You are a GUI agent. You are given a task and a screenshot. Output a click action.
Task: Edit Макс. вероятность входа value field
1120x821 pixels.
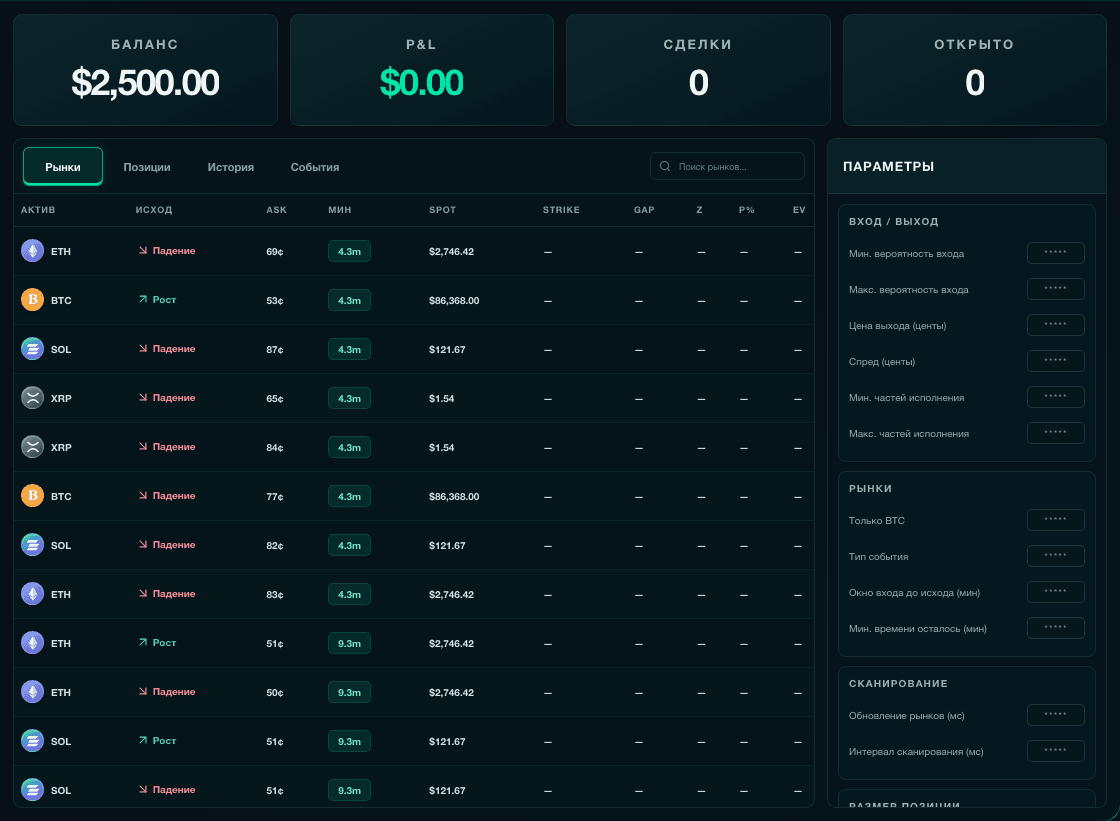point(1056,289)
